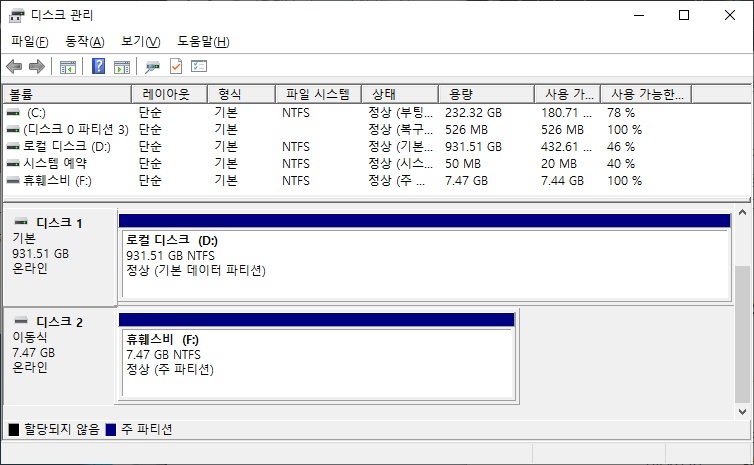This screenshot has width=754, height=465.
Task: Toggle the console tree pane icon
Action: (x=68, y=66)
